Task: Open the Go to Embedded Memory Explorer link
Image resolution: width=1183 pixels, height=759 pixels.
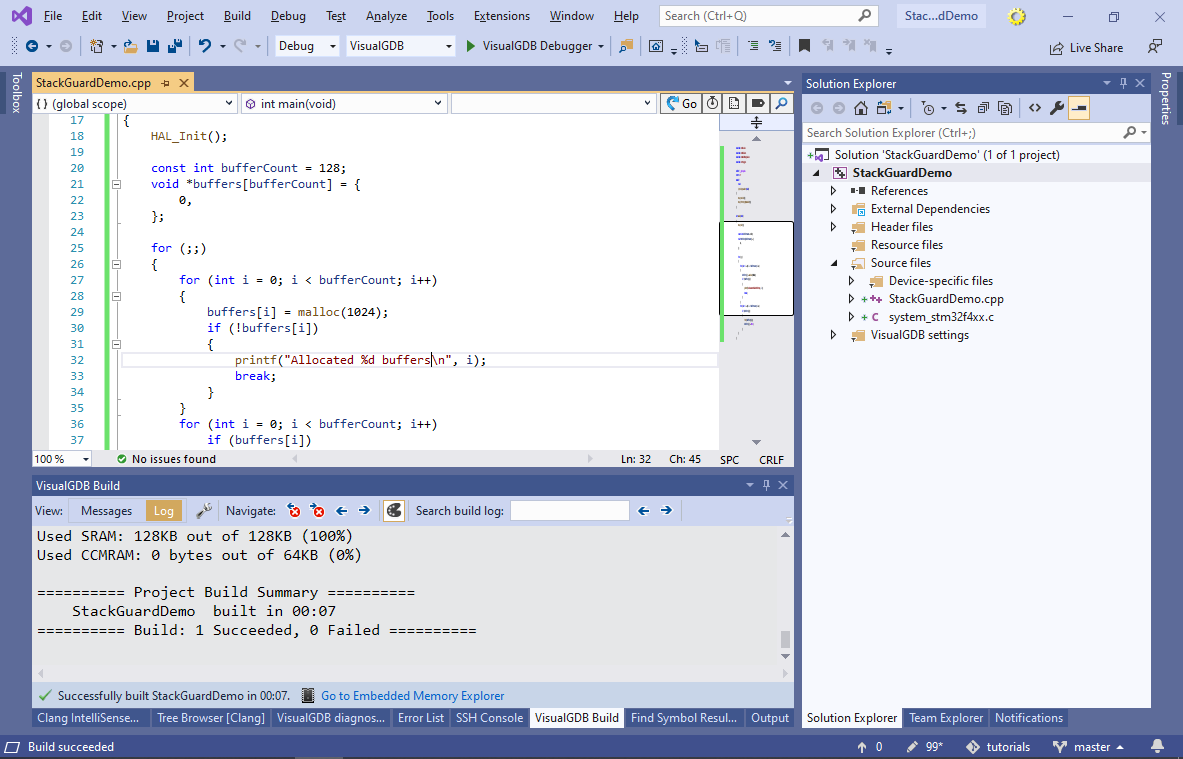Action: (412, 696)
